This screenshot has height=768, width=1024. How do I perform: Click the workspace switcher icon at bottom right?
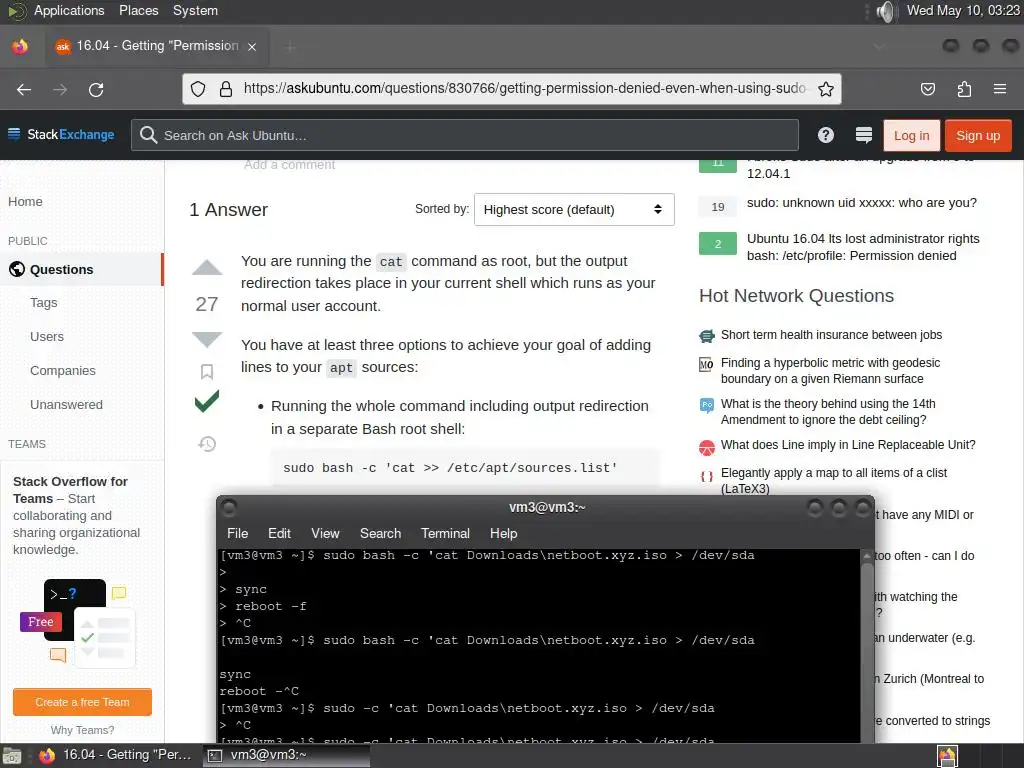click(947, 756)
